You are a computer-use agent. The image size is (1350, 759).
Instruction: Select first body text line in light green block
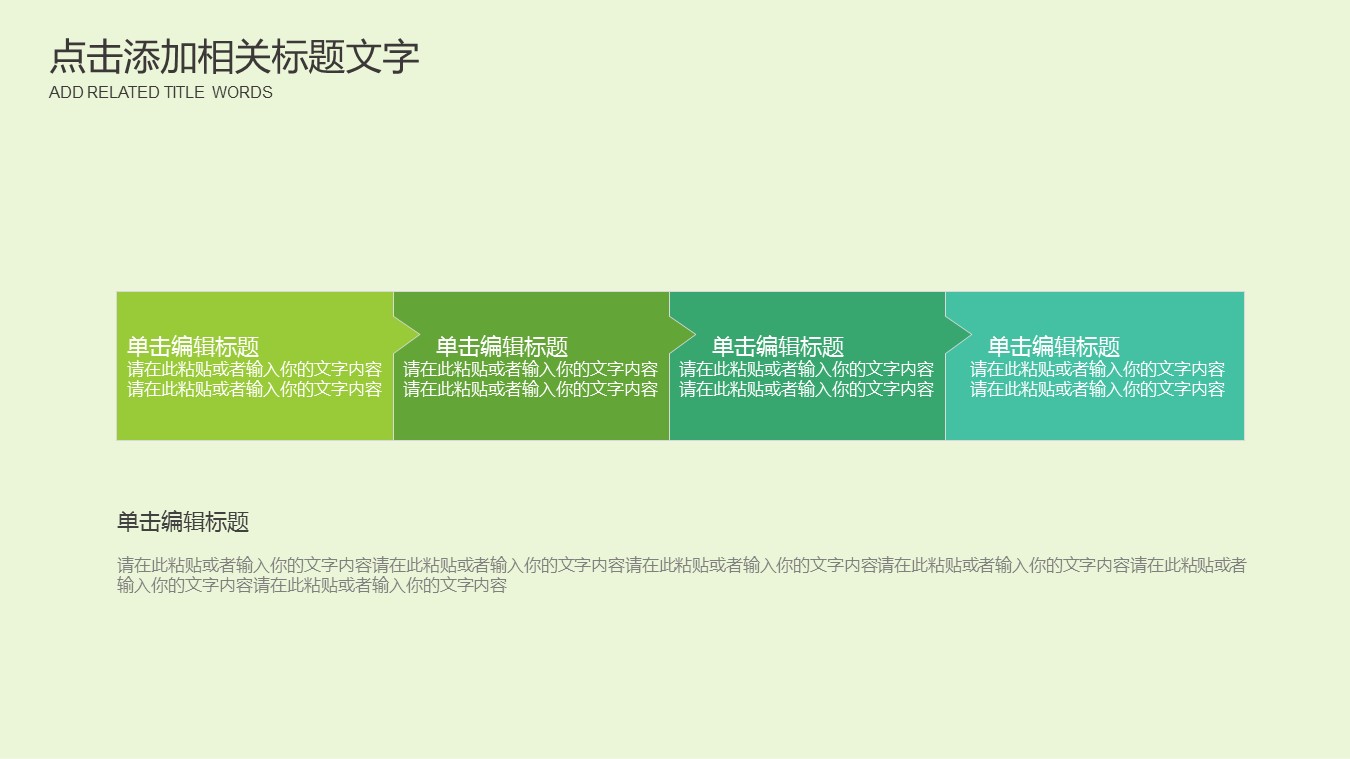coord(254,369)
